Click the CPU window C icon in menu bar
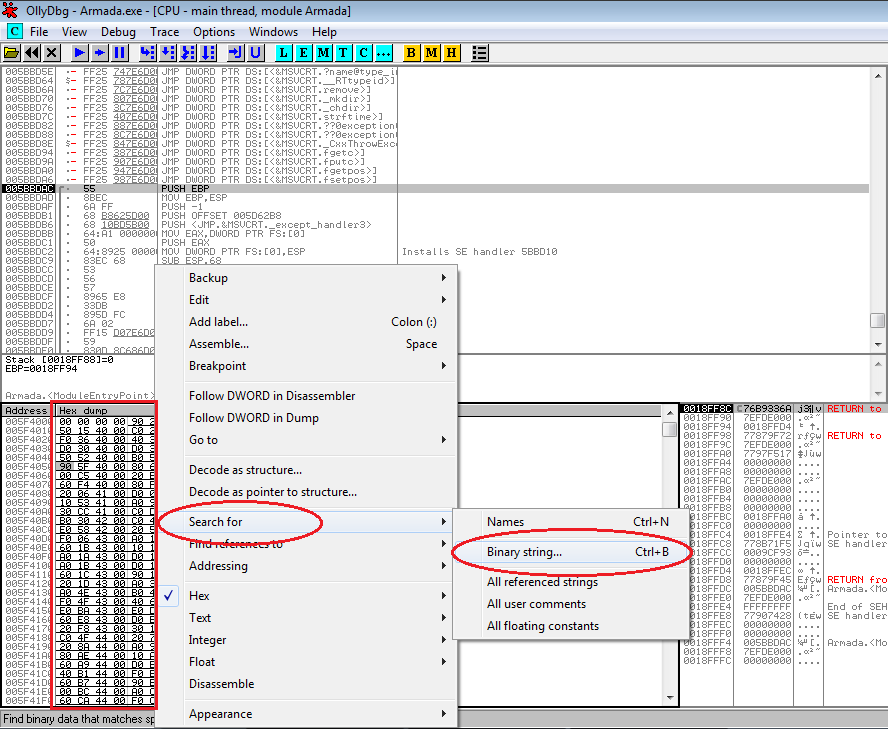This screenshot has width=888, height=729. click(14, 32)
